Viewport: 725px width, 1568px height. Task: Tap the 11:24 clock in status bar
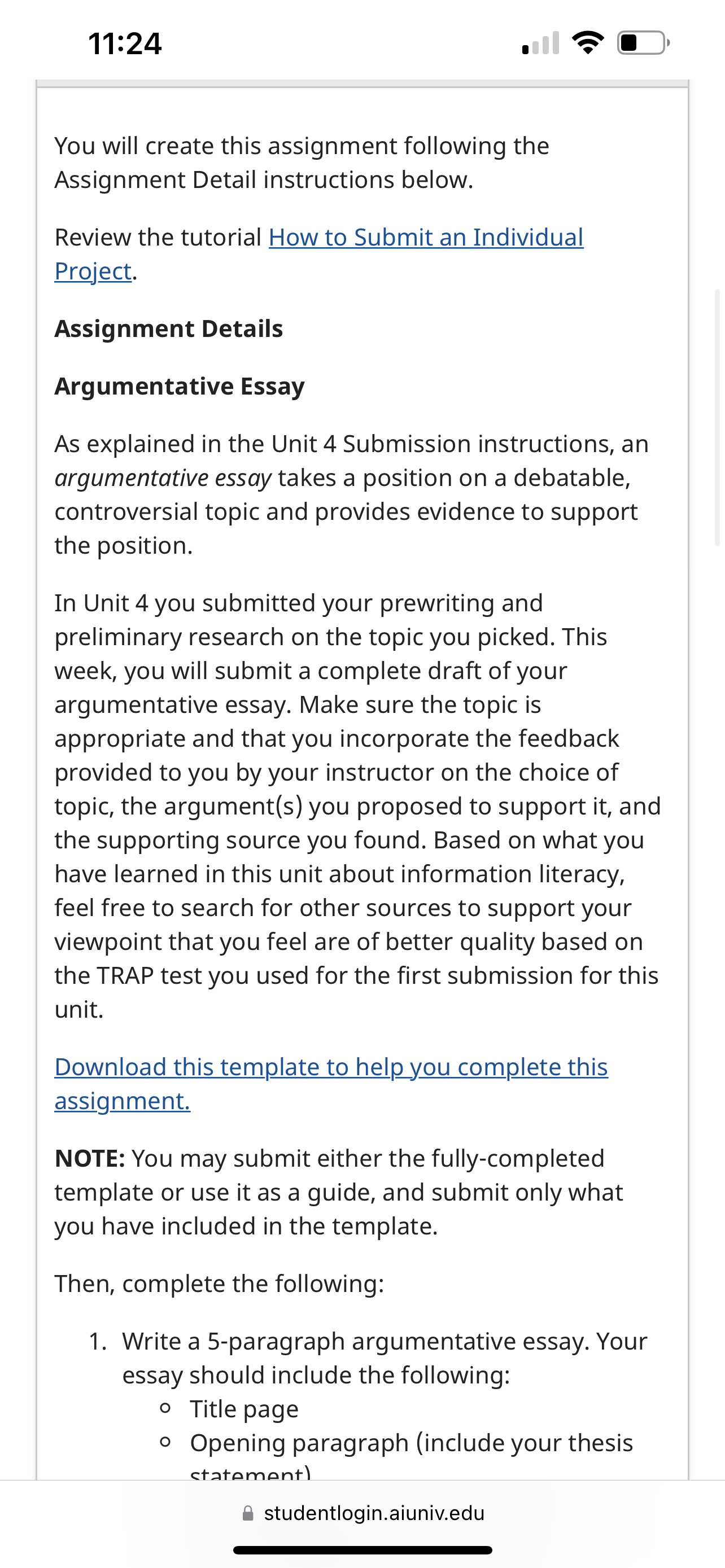coord(125,43)
